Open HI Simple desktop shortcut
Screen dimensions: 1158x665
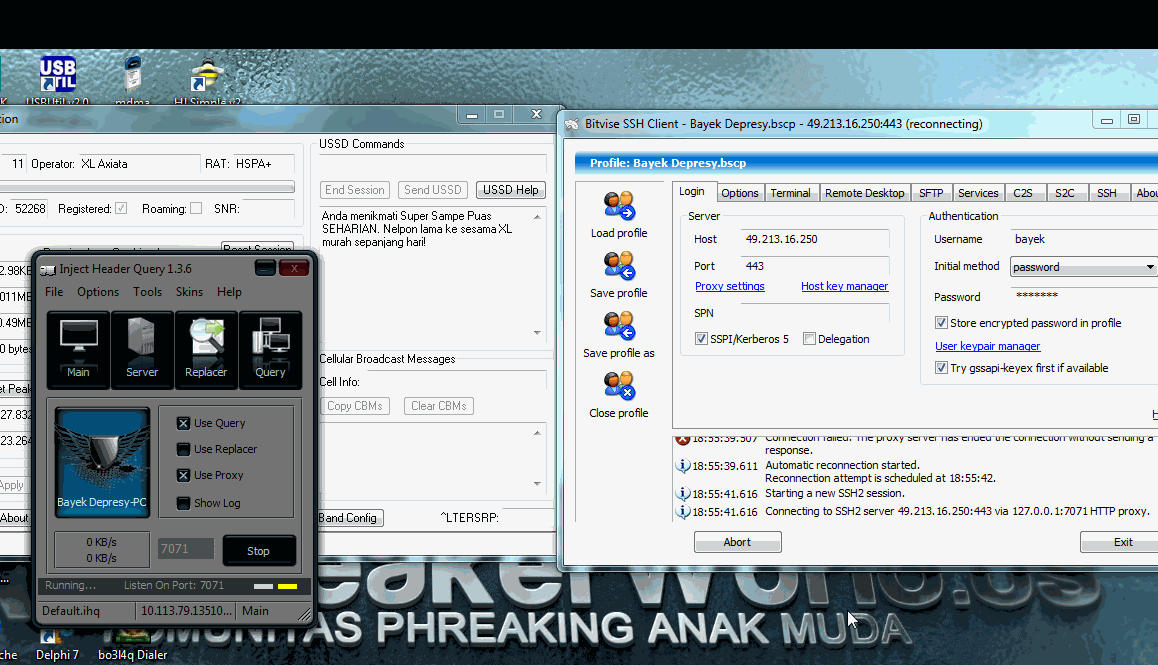pos(207,75)
